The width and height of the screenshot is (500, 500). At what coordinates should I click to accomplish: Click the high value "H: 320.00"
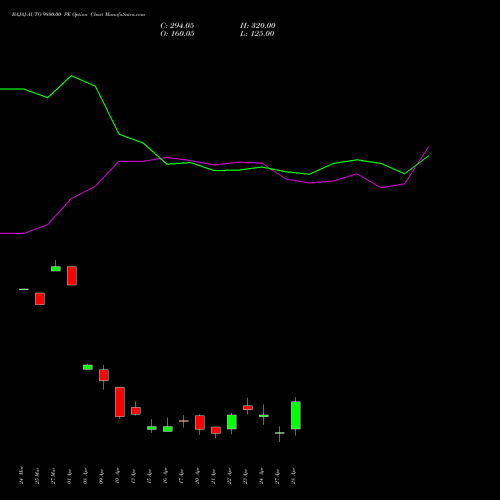(x=258, y=26)
